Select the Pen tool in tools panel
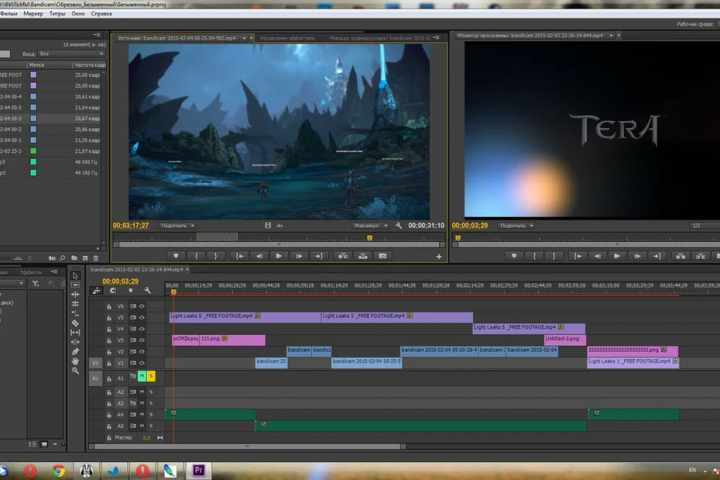This screenshot has width=720, height=480. click(x=75, y=352)
